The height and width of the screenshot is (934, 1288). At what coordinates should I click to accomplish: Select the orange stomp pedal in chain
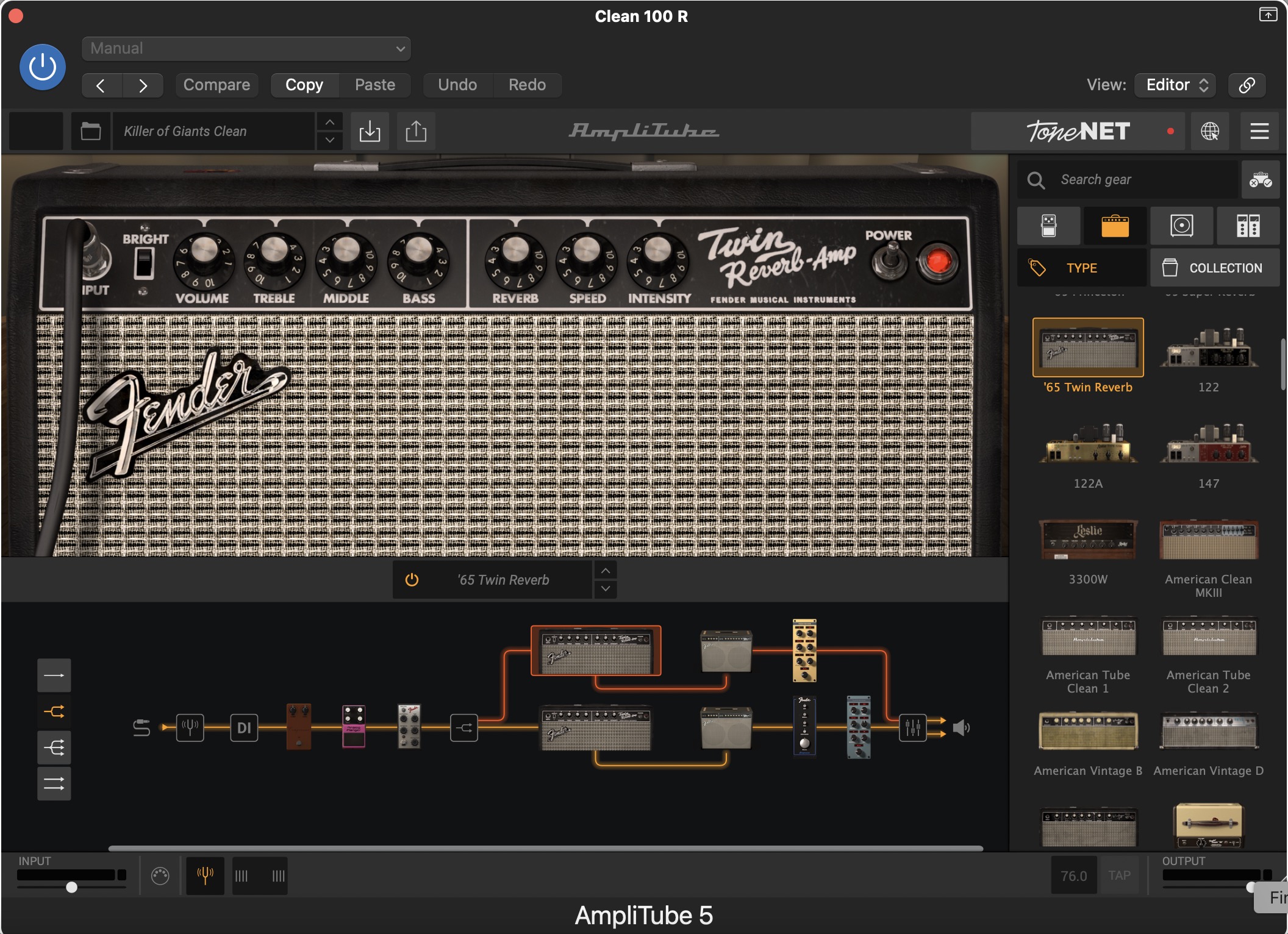pyautogui.click(x=299, y=726)
